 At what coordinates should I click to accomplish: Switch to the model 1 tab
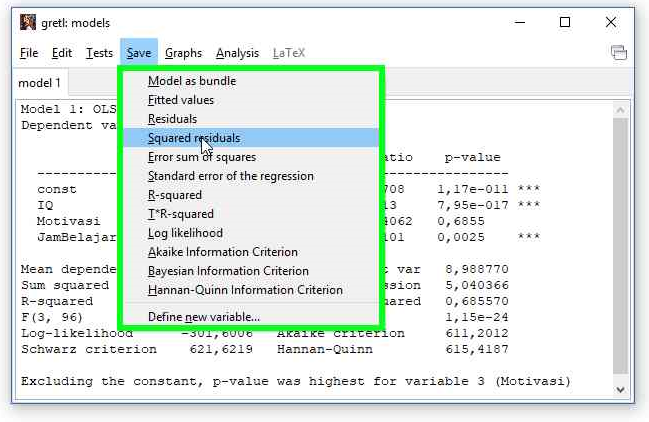point(40,83)
